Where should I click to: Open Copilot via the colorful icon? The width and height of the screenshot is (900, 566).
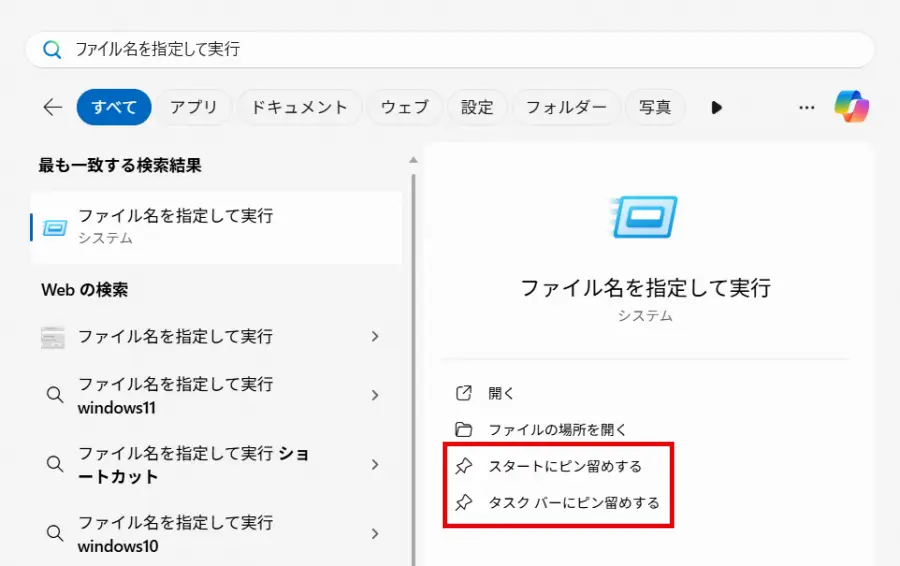click(x=852, y=106)
